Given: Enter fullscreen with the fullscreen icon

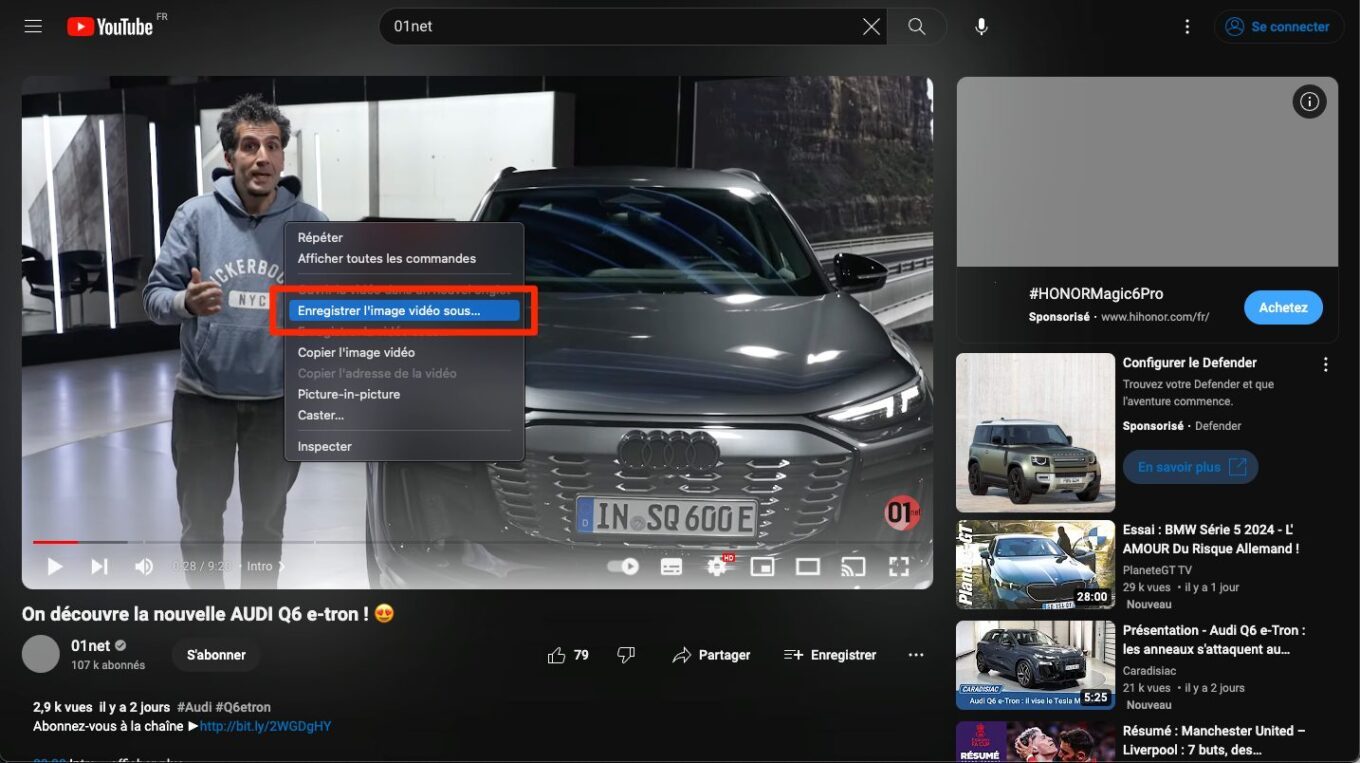Looking at the screenshot, I should (899, 567).
